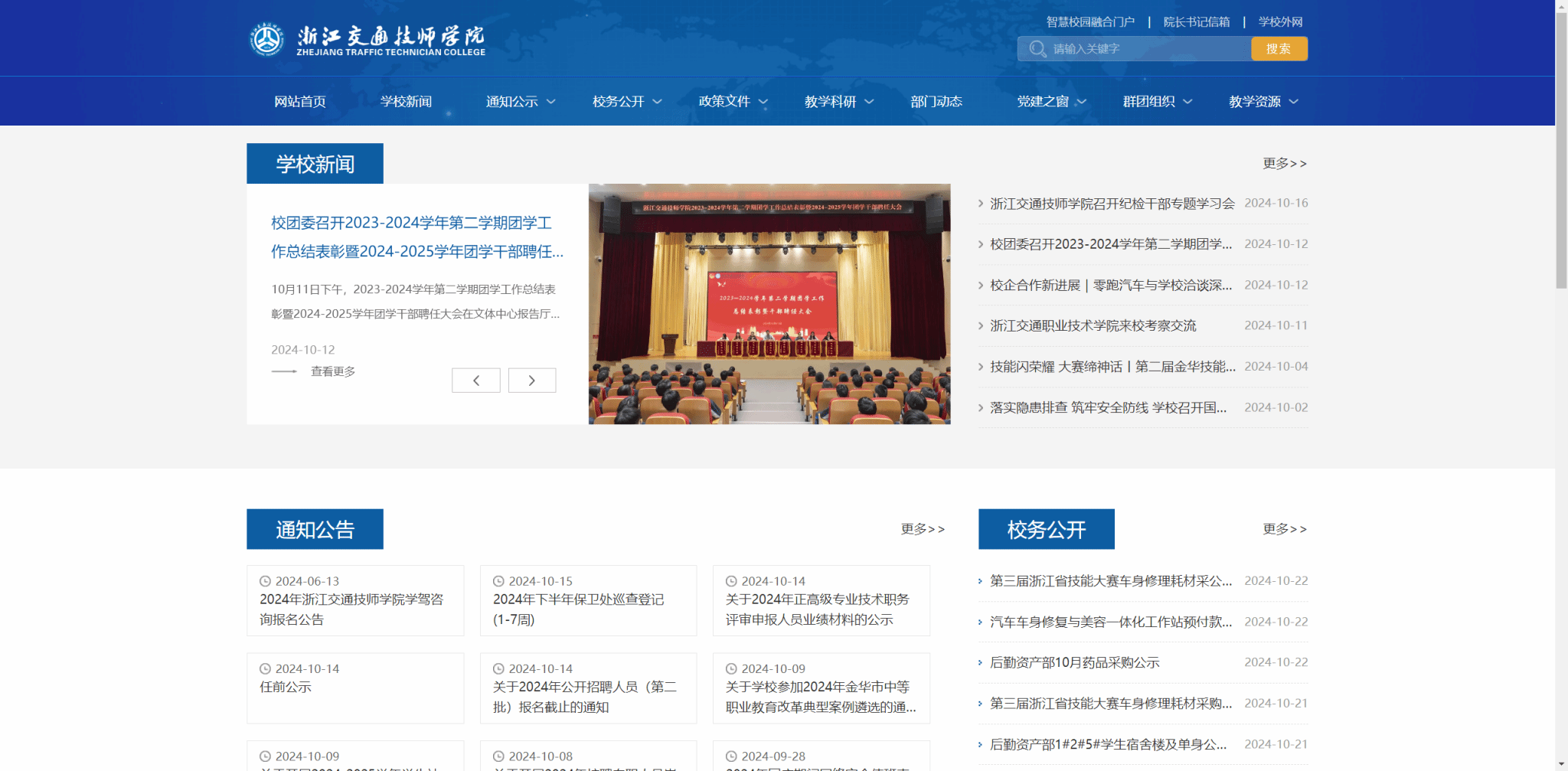The image size is (1568, 771).
Task: Open 学校外网 link
Action: [1281, 22]
